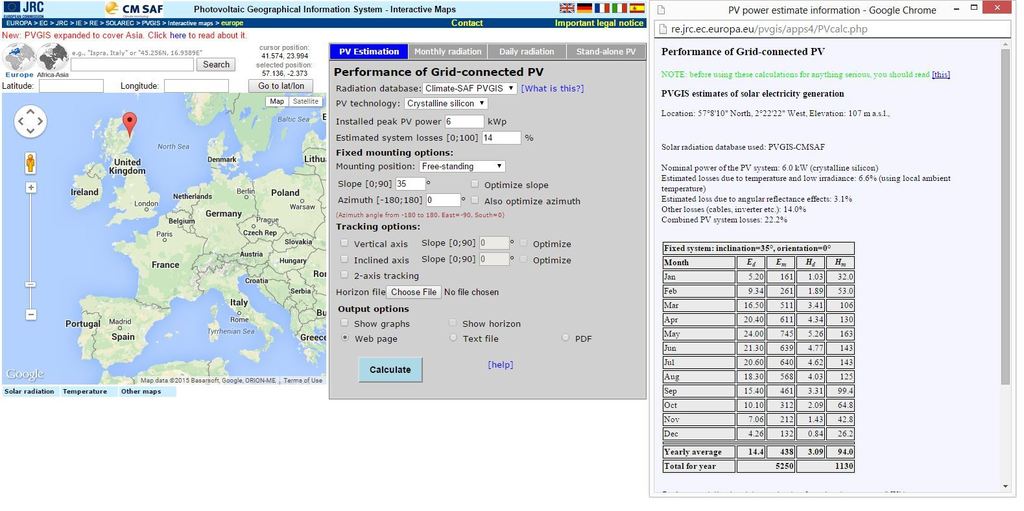Open the Radiation database dropdown
This screenshot has width=1024, height=511.
point(470,88)
